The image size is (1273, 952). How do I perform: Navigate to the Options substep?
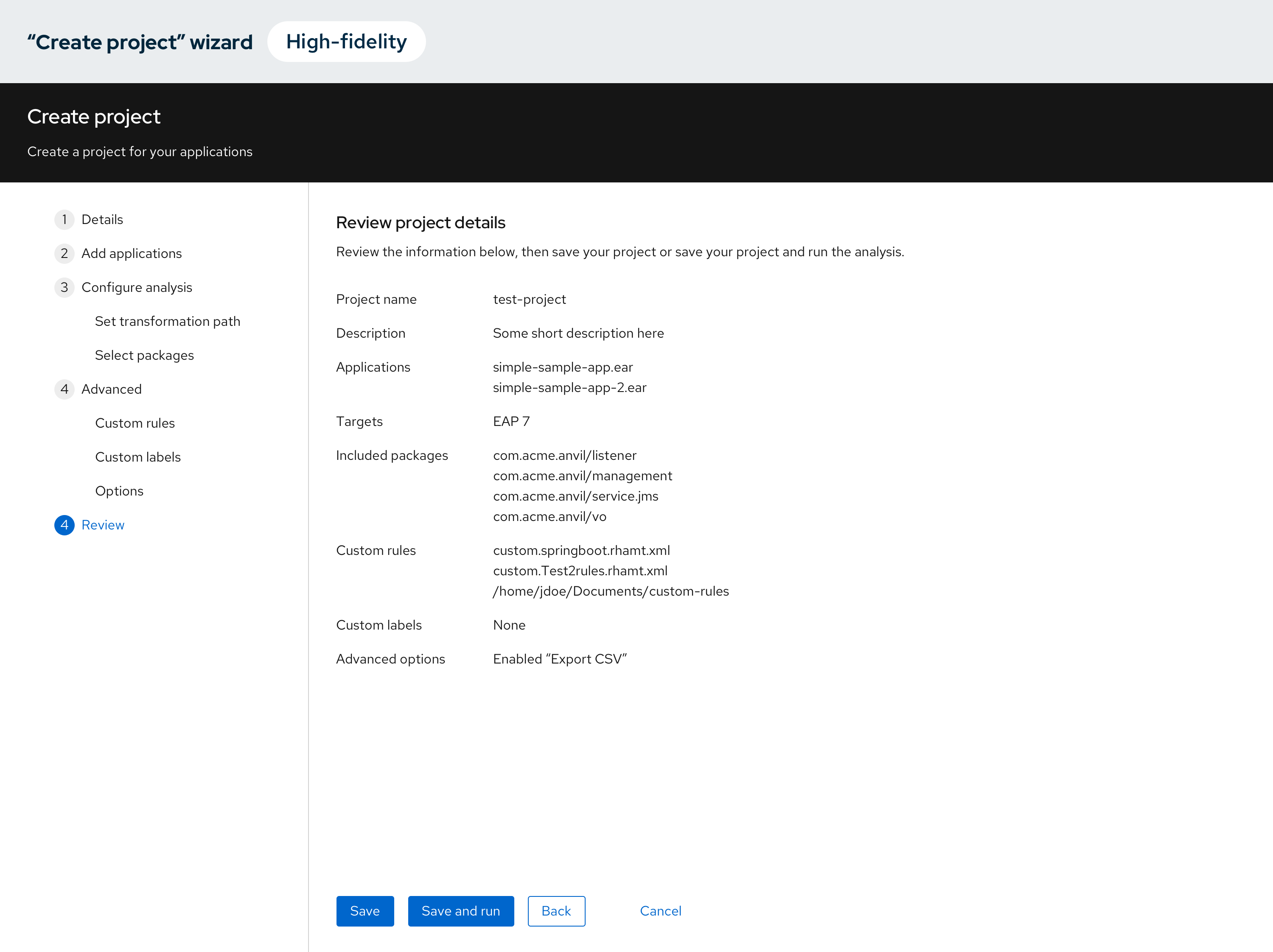(x=119, y=491)
